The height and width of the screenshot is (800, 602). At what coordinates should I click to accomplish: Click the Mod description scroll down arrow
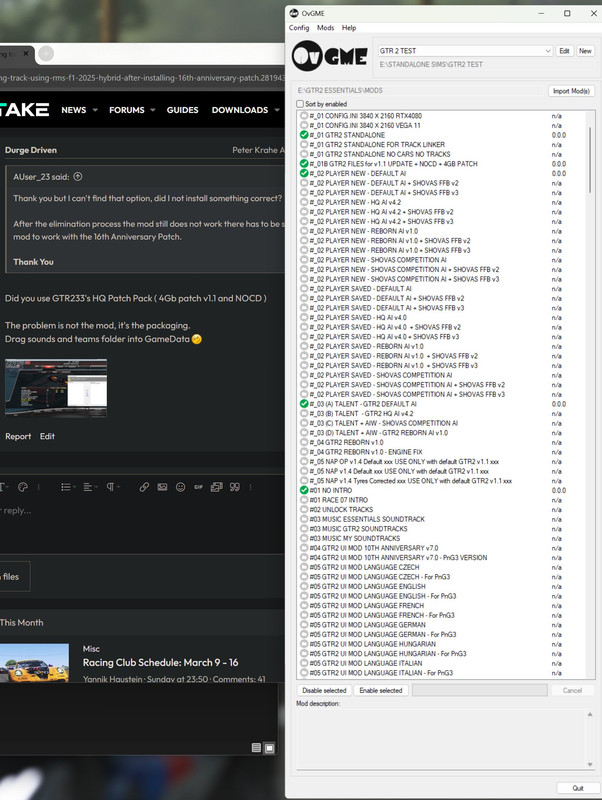(x=590, y=764)
